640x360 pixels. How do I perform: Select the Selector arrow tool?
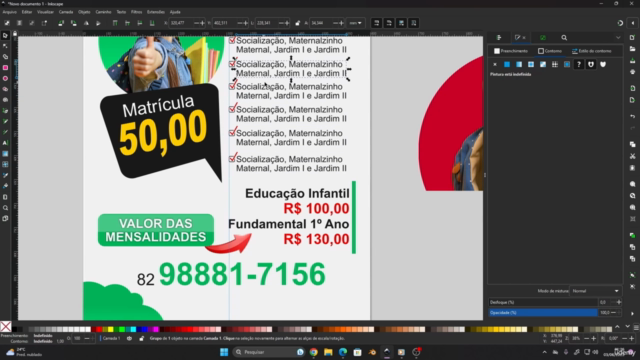[x=5, y=36]
